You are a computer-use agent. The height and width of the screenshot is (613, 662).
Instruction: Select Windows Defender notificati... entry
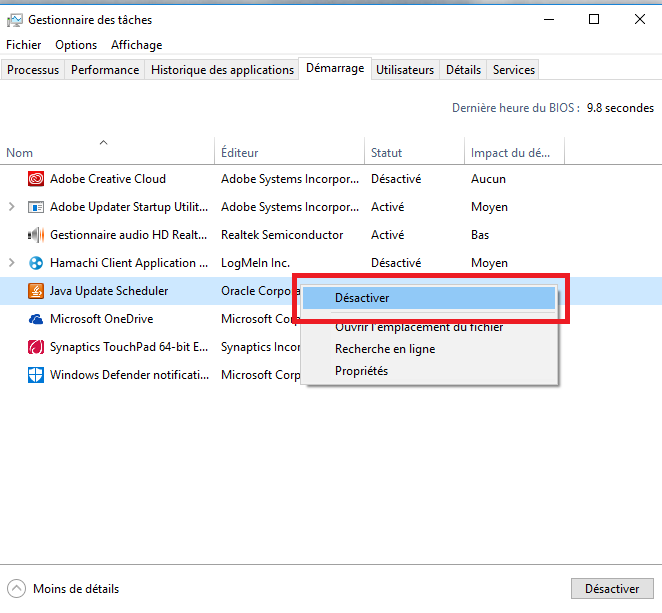129,375
